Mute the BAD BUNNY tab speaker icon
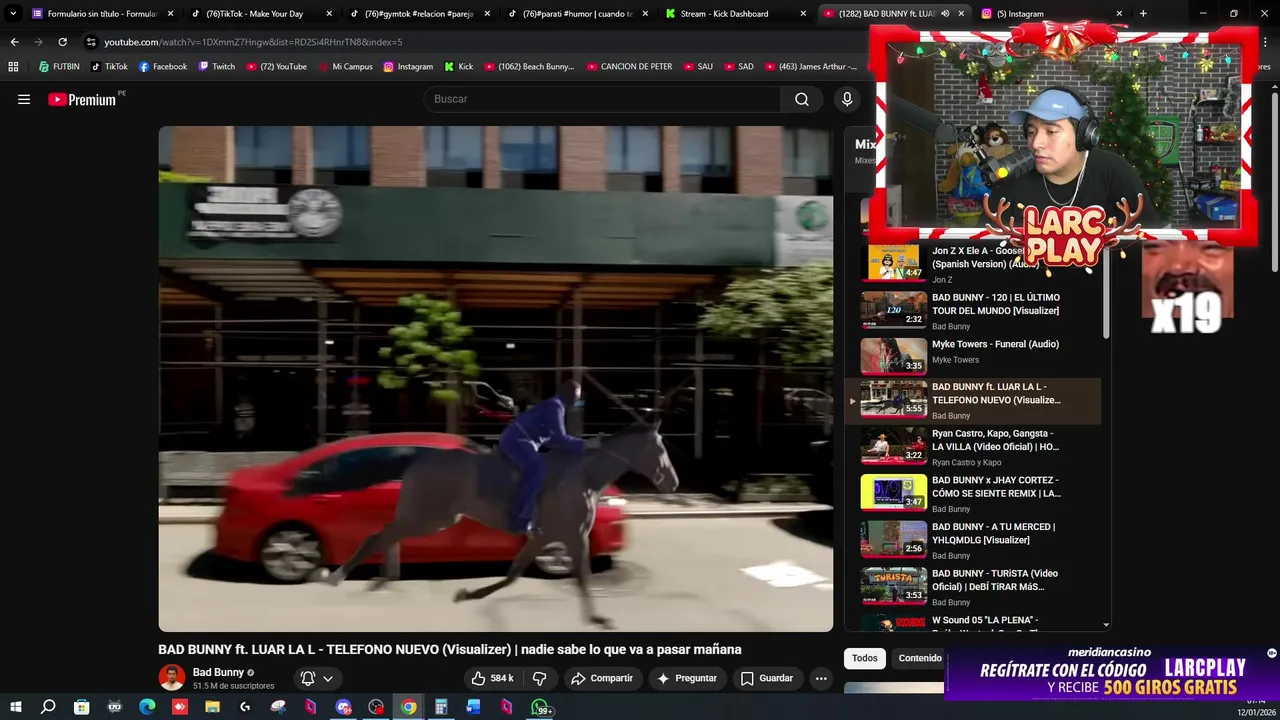This screenshot has width=1280, height=720. 945,14
